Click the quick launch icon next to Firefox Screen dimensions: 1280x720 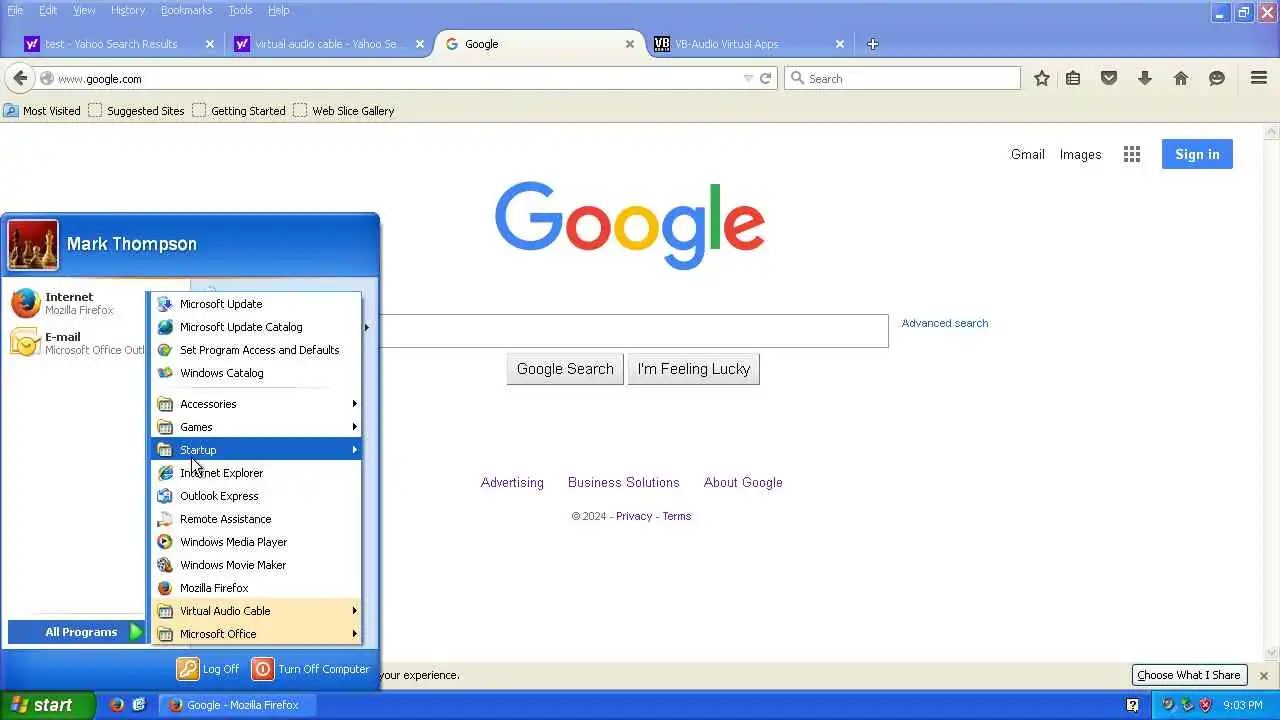(x=139, y=705)
